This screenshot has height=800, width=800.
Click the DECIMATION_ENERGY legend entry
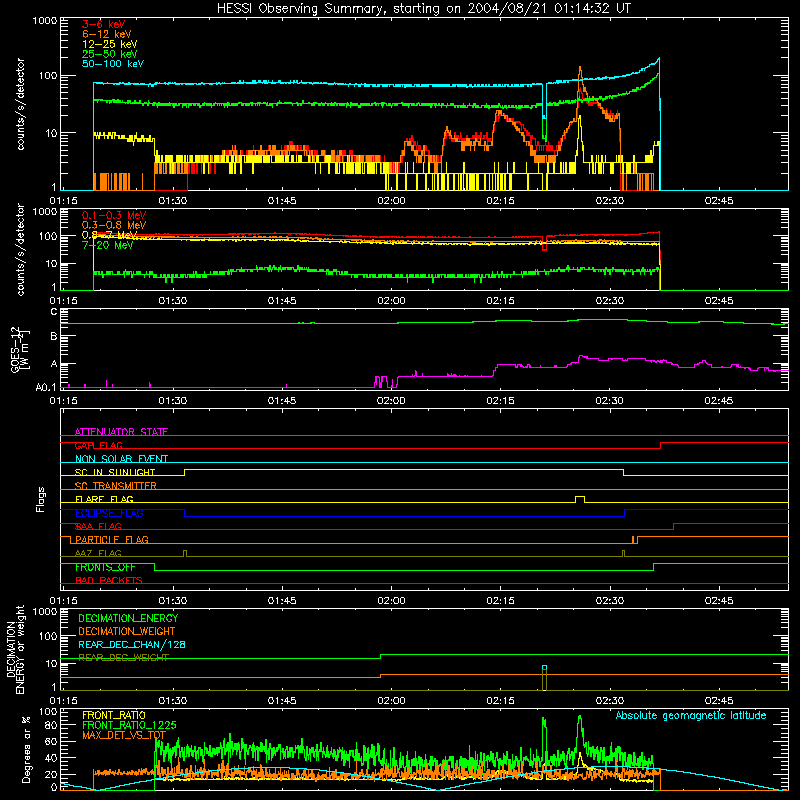(128, 618)
